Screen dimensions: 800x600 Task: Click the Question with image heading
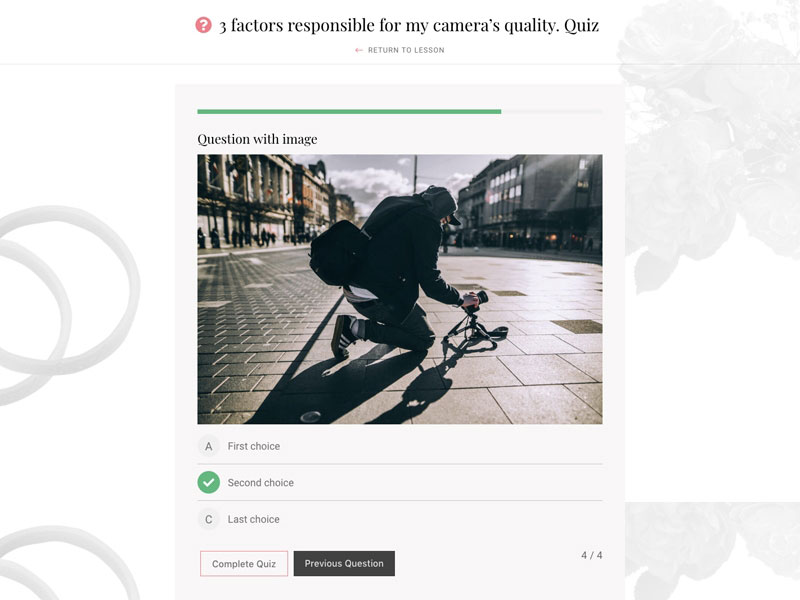click(257, 139)
